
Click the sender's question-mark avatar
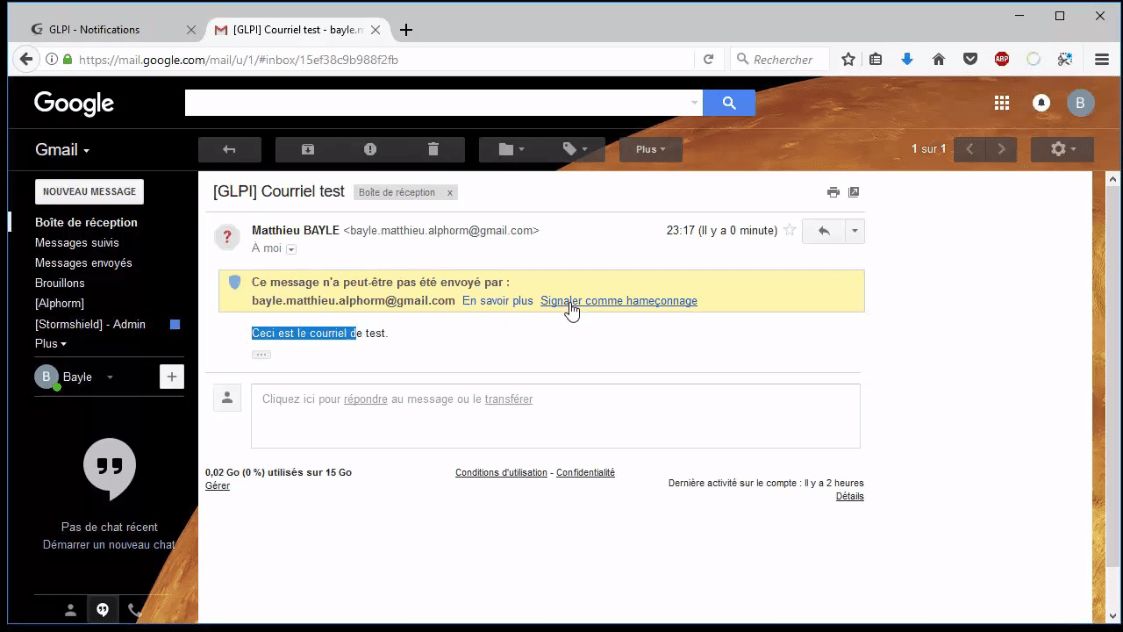pos(227,236)
